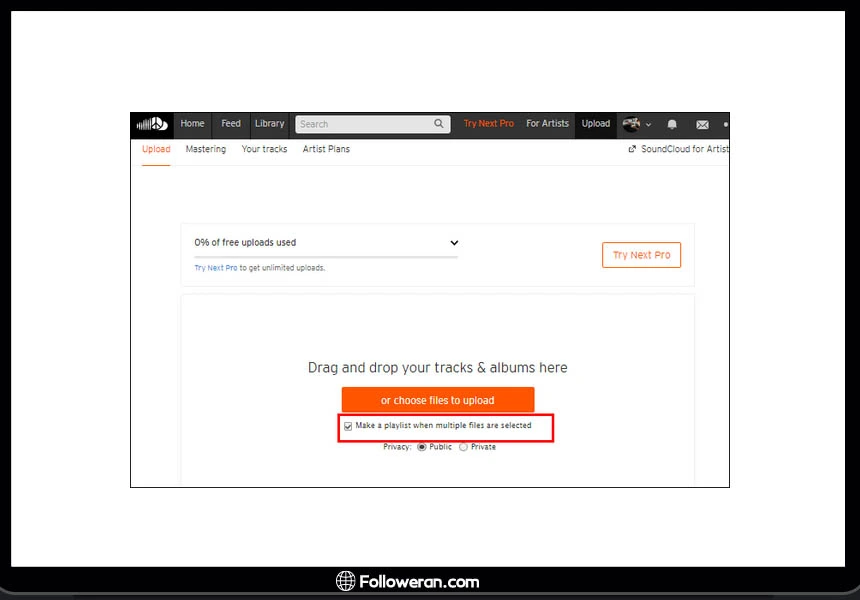Open the Your tracks tab

click(264, 149)
